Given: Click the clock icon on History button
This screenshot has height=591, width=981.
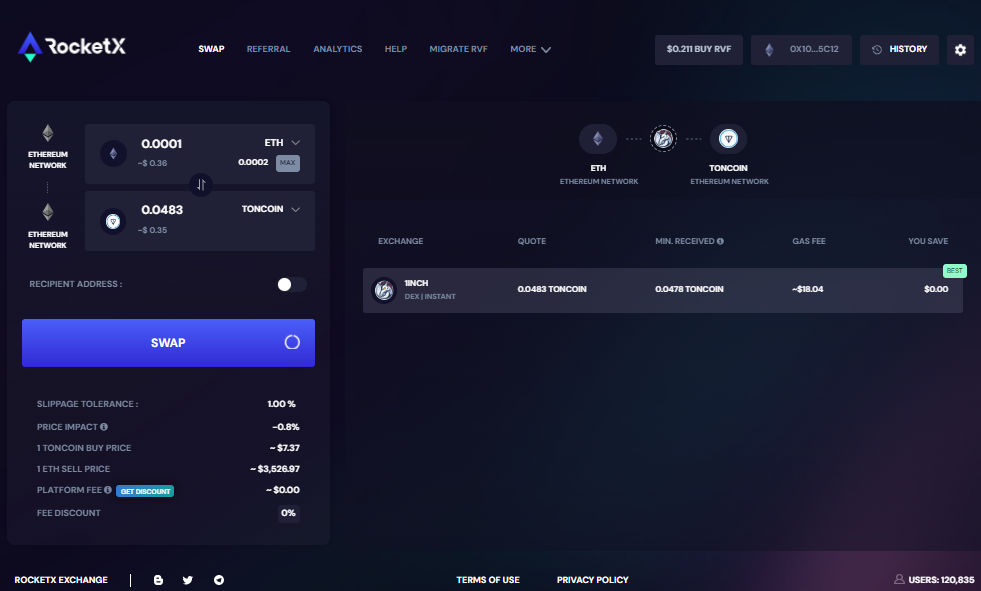Looking at the screenshot, I should coord(877,49).
